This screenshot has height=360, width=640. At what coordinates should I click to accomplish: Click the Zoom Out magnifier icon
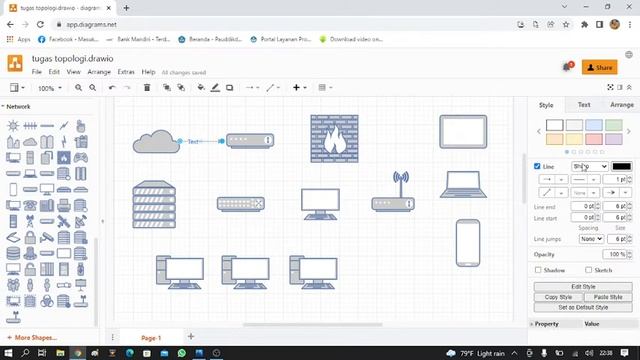coord(93,88)
